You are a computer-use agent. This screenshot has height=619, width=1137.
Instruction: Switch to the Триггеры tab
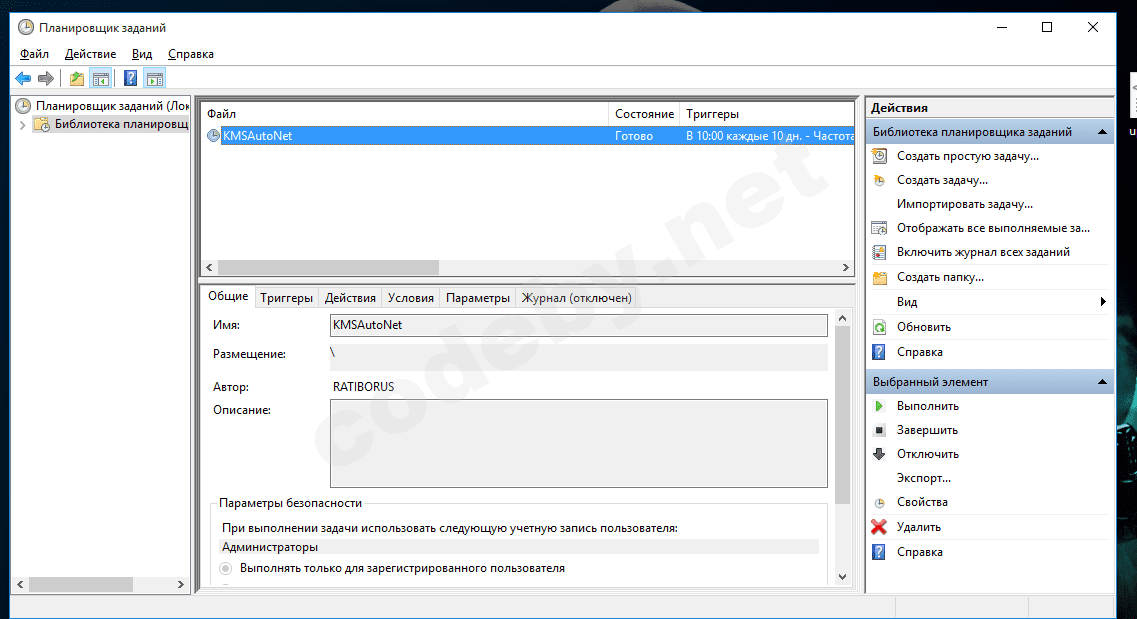pyautogui.click(x=286, y=298)
